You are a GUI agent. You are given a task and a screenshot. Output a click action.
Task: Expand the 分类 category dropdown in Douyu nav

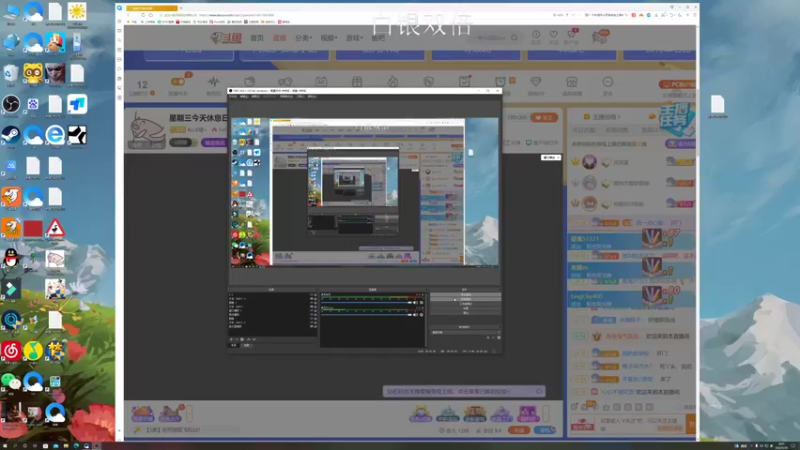303,38
